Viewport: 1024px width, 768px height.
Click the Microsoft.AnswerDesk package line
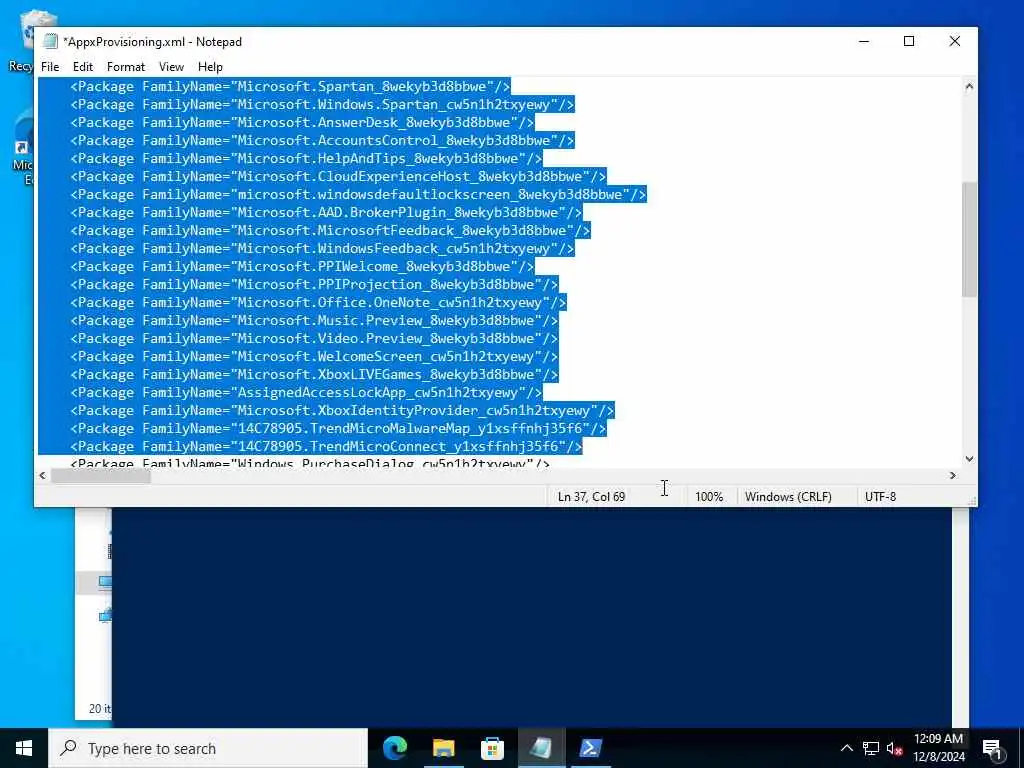click(x=302, y=122)
